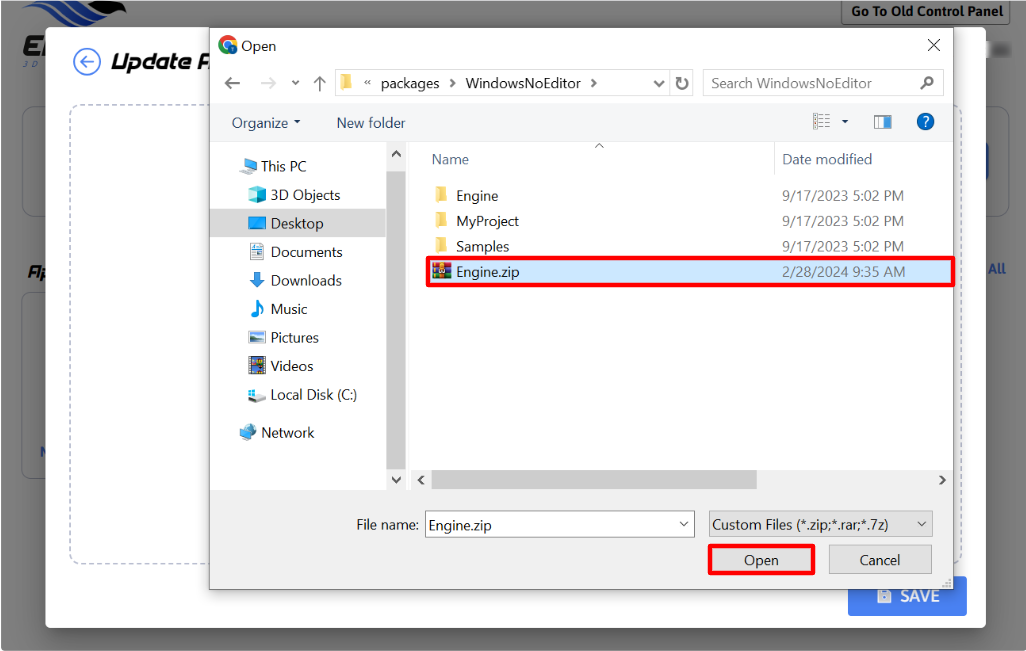Click the New folder toolbar button
This screenshot has width=1026, height=651.
pyautogui.click(x=371, y=123)
